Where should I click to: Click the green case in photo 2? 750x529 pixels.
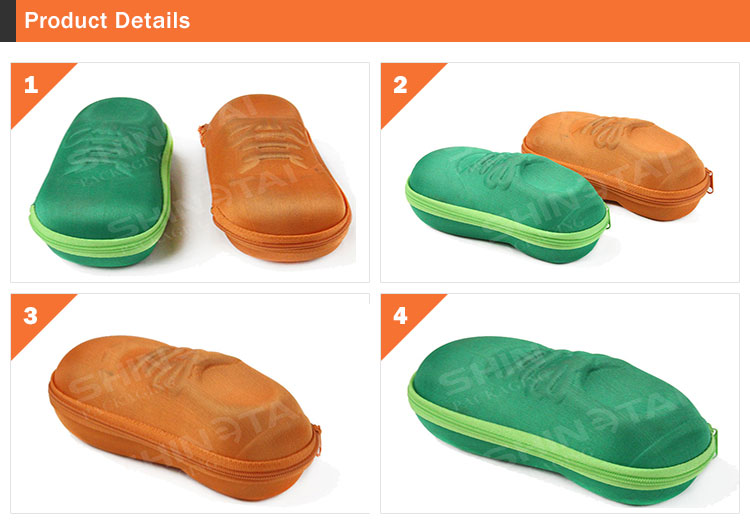[x=507, y=205]
